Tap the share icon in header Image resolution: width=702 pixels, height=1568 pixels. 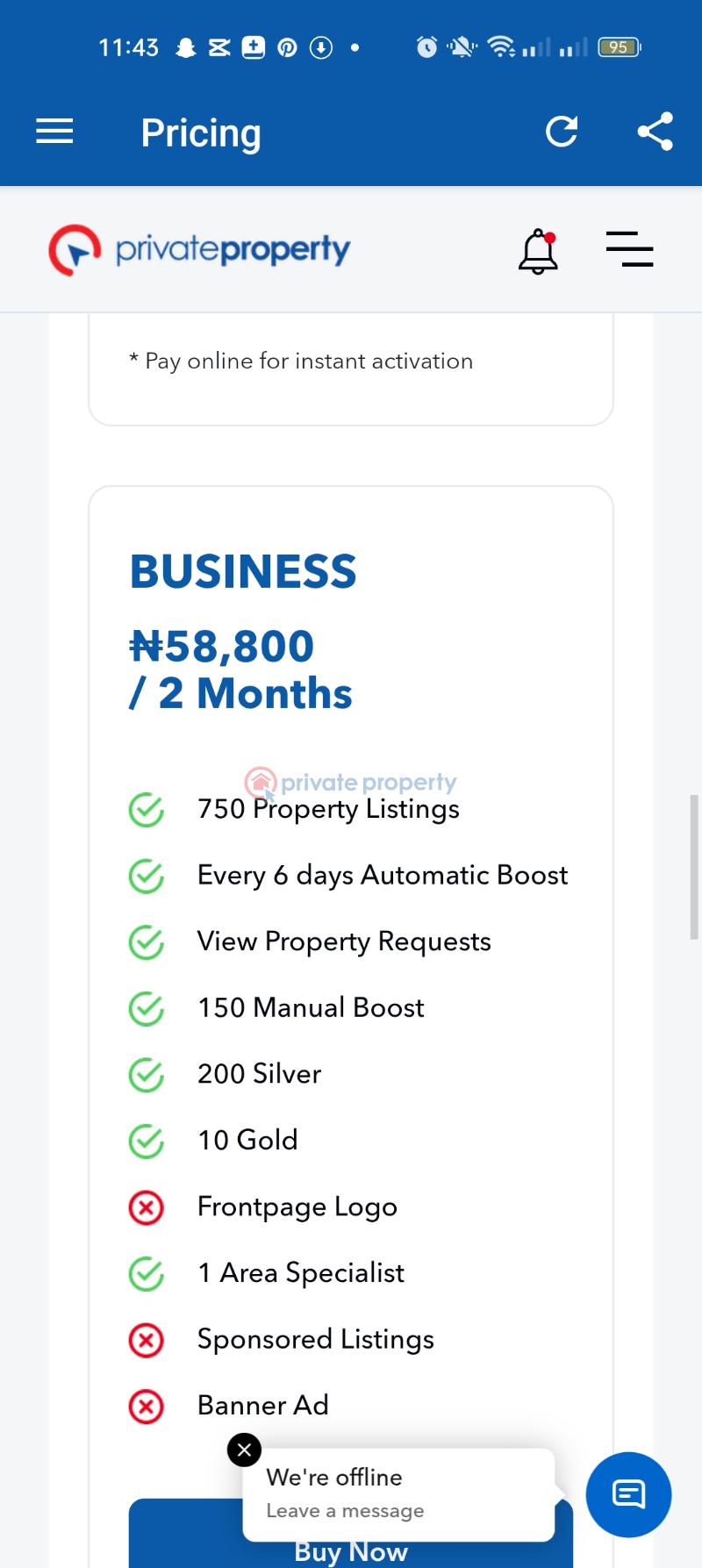coord(655,132)
